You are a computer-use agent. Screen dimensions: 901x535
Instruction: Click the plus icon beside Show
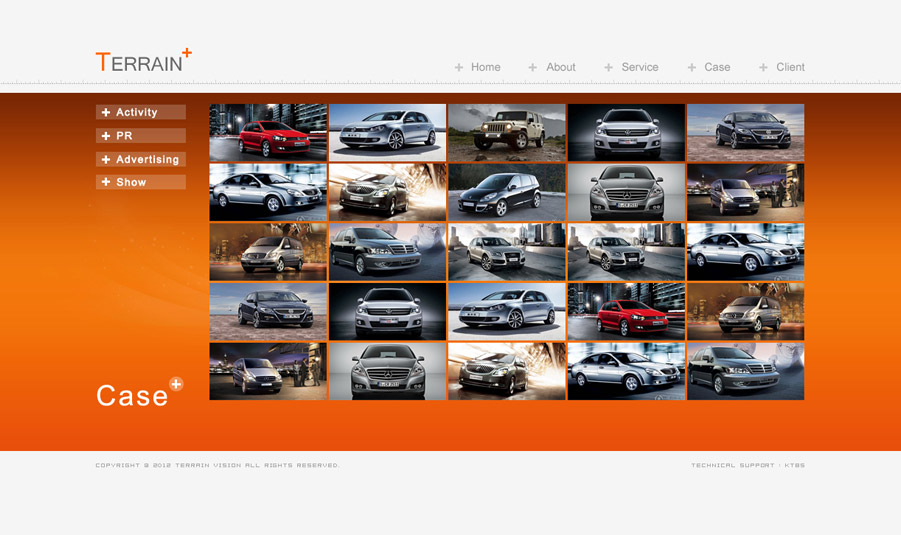(106, 182)
